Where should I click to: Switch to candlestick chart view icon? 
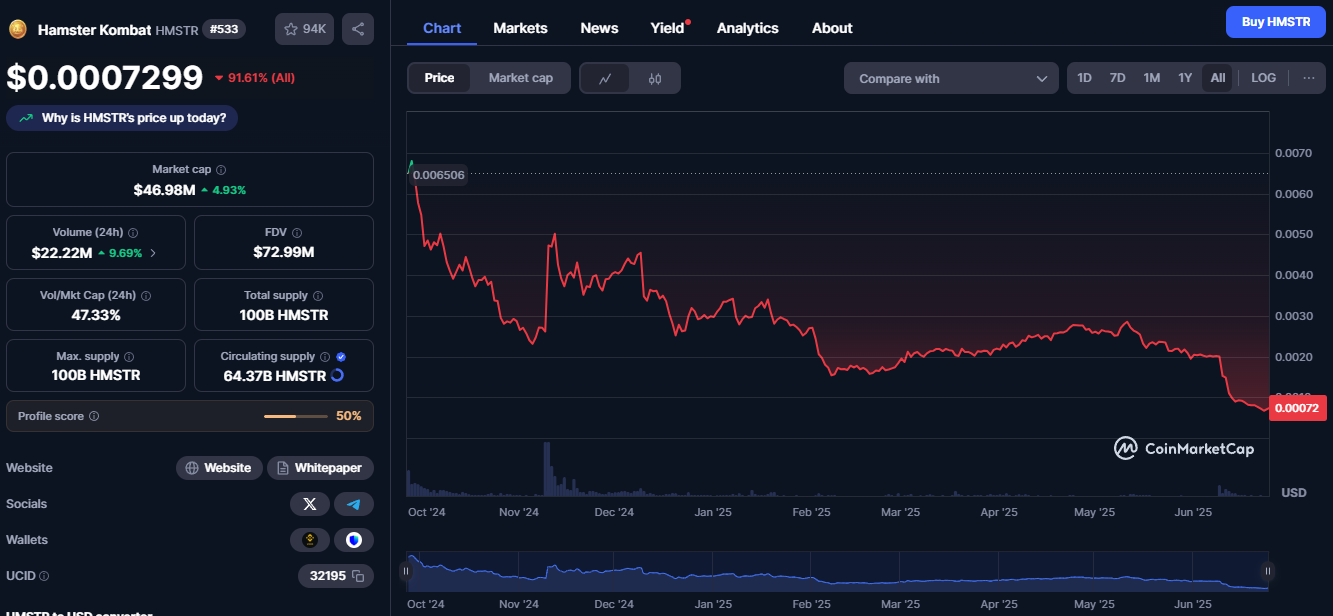pyautogui.click(x=655, y=78)
